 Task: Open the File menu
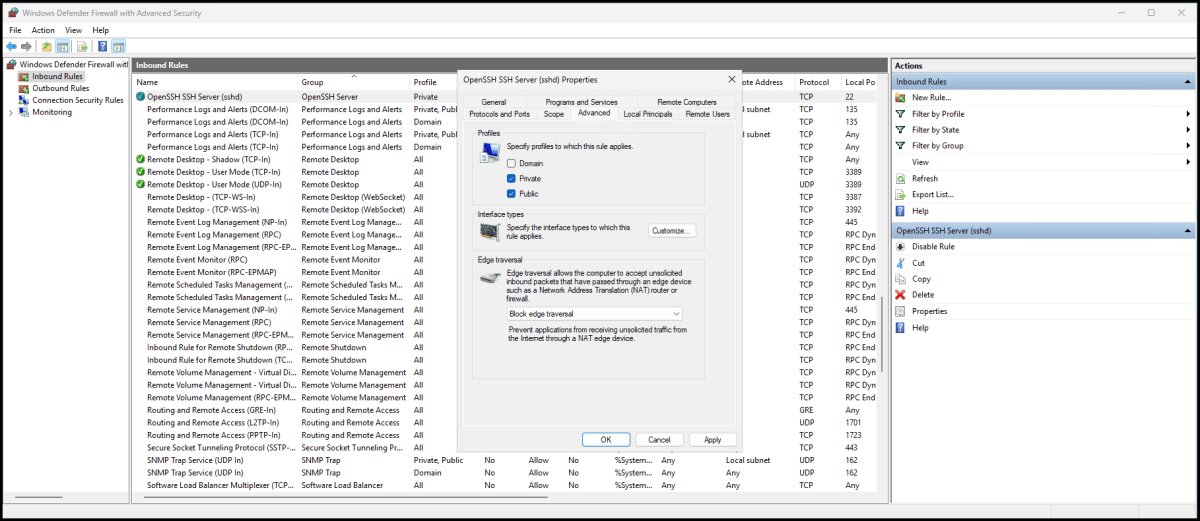[x=15, y=30]
